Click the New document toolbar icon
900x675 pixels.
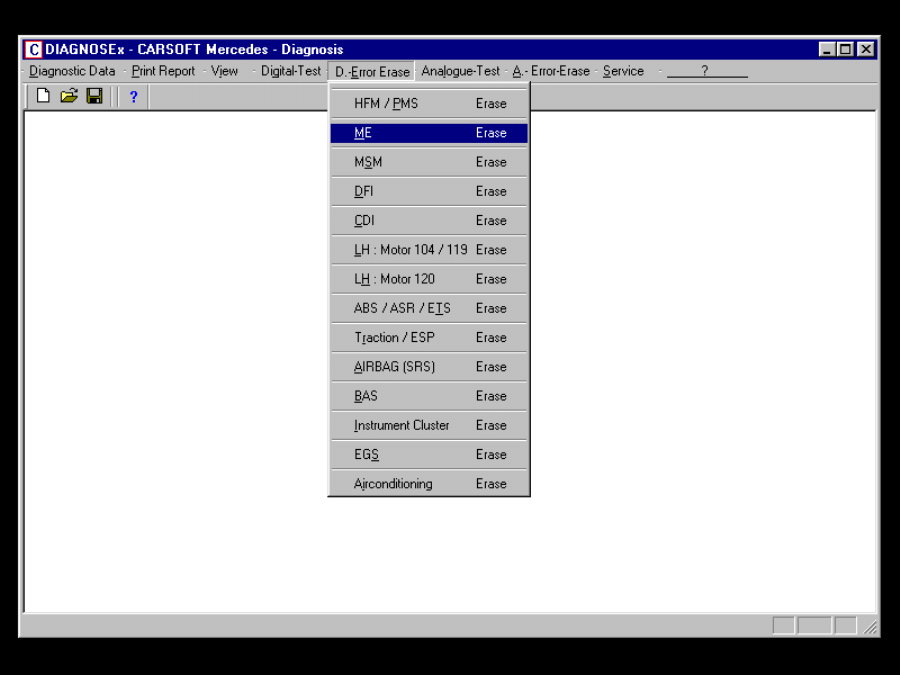point(43,96)
